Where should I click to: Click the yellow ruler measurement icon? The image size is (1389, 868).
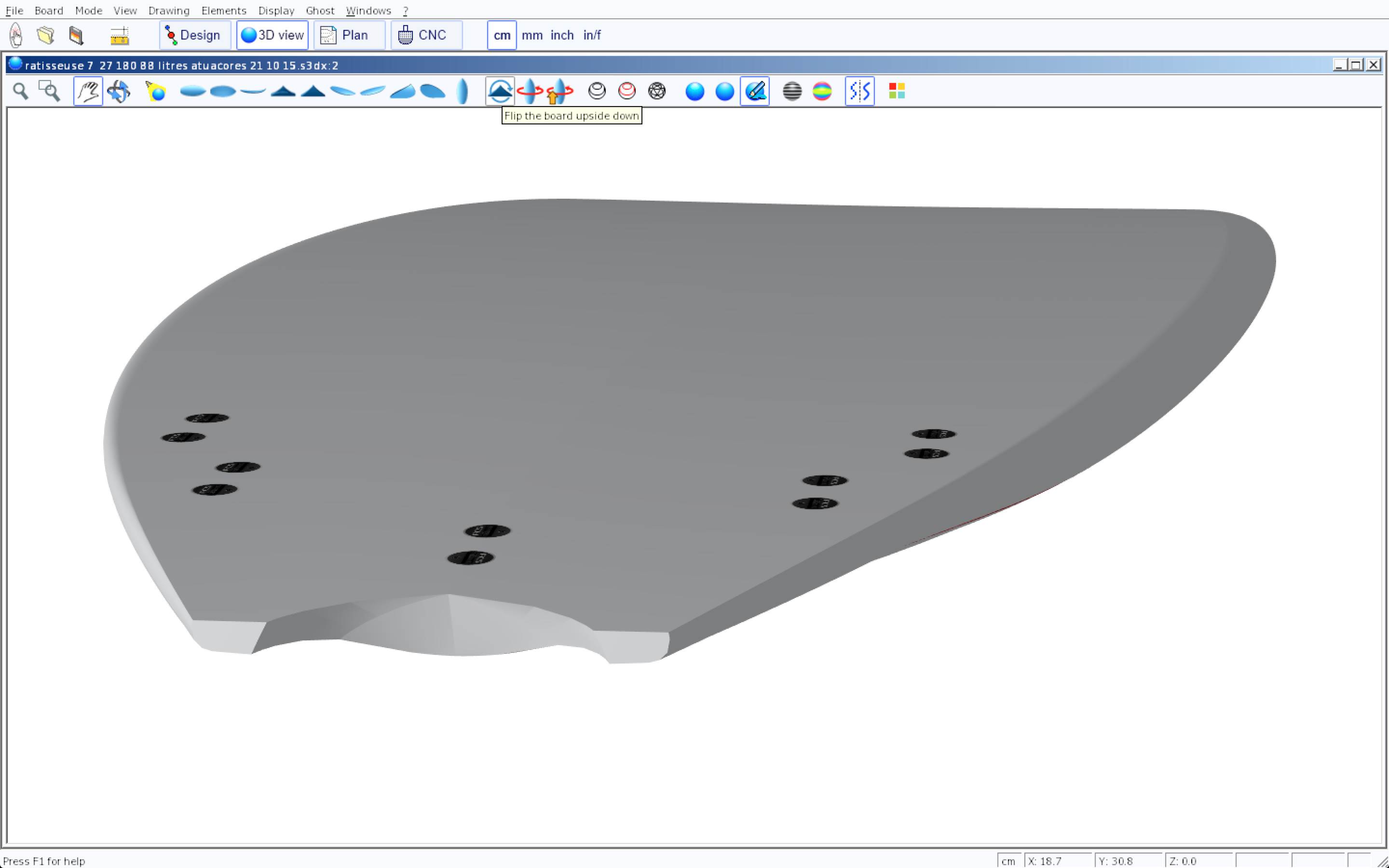pos(120,36)
